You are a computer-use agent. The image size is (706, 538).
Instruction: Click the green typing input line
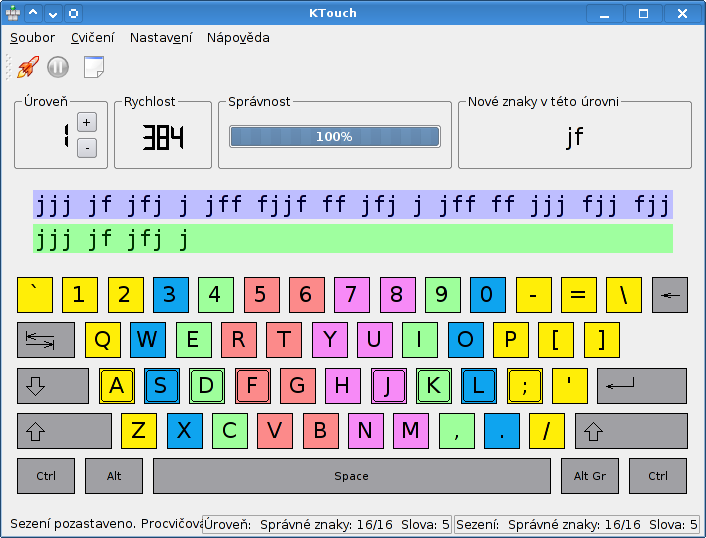[x=353, y=239]
